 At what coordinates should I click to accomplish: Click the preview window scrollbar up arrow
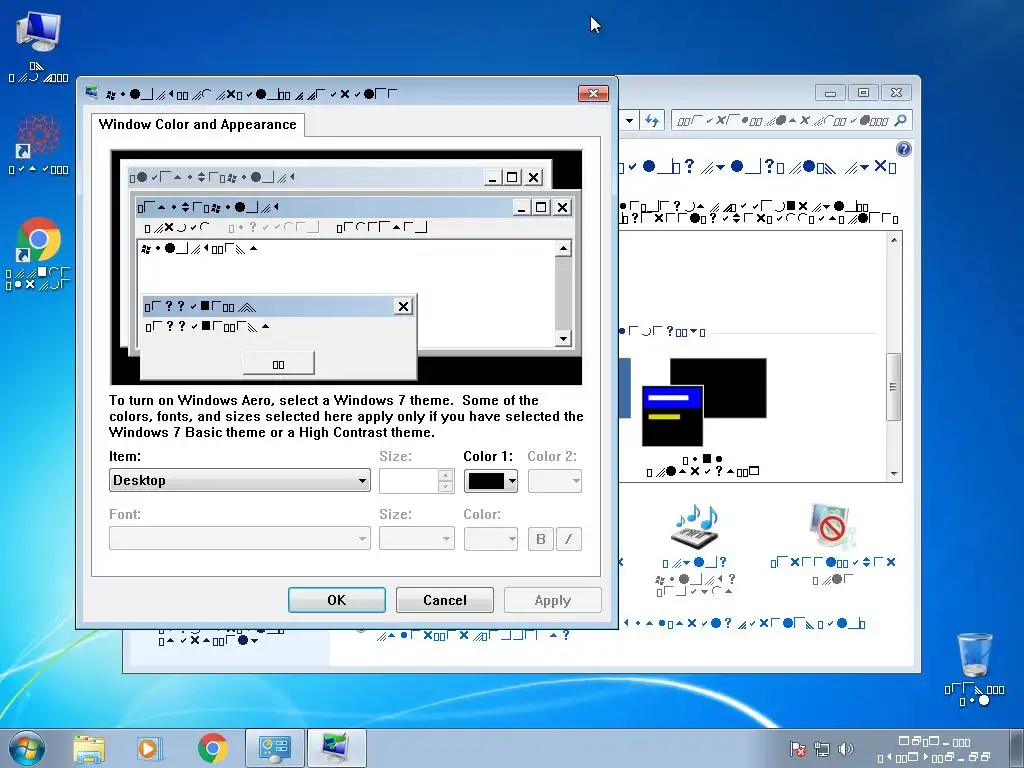point(563,248)
